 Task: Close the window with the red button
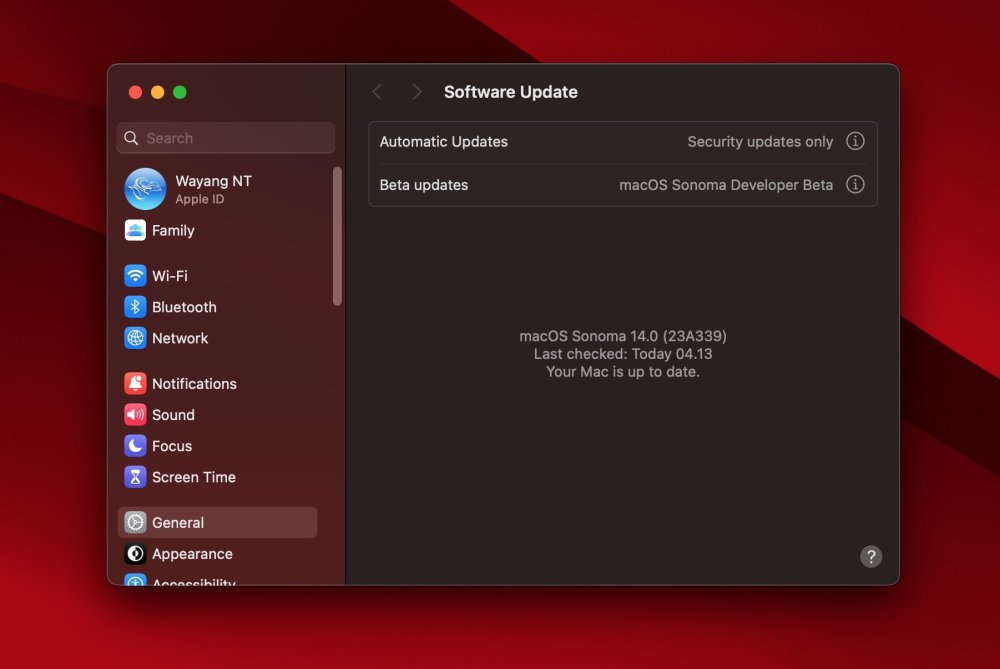135,92
